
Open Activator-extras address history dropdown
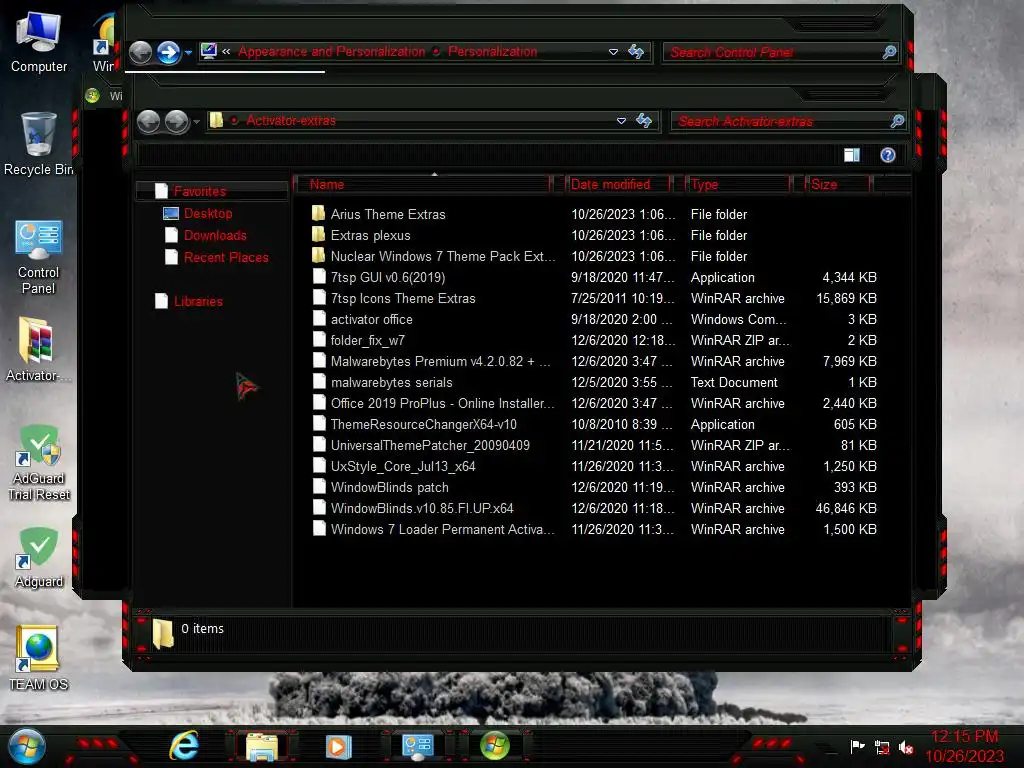[621, 121]
